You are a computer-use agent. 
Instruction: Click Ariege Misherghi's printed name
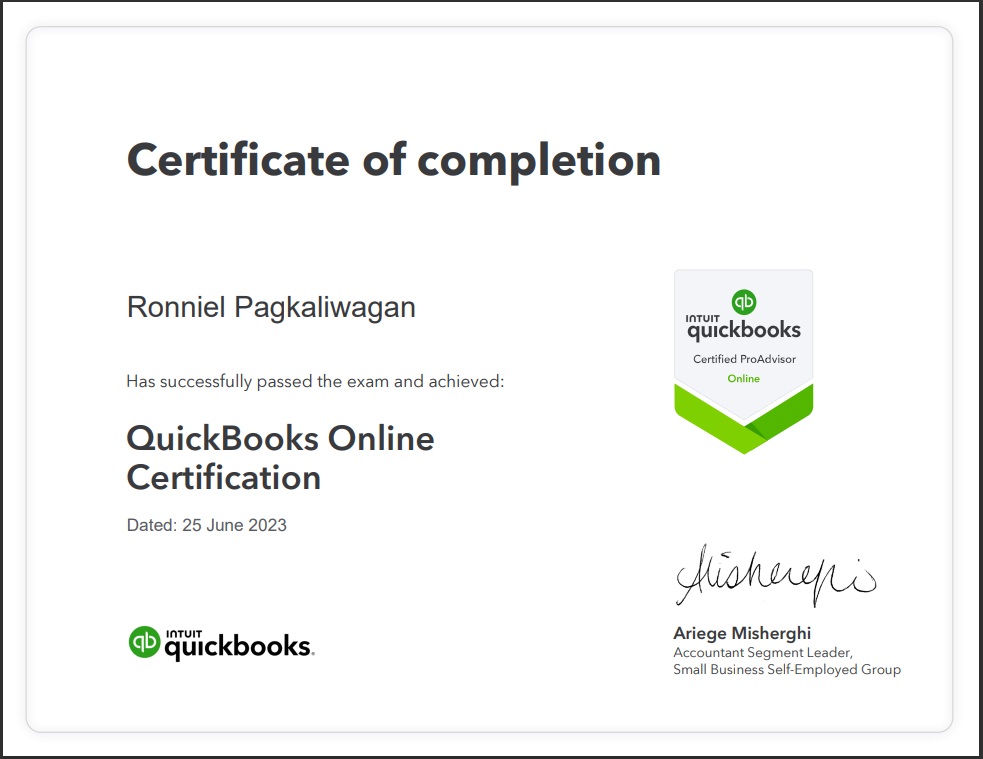pos(742,633)
